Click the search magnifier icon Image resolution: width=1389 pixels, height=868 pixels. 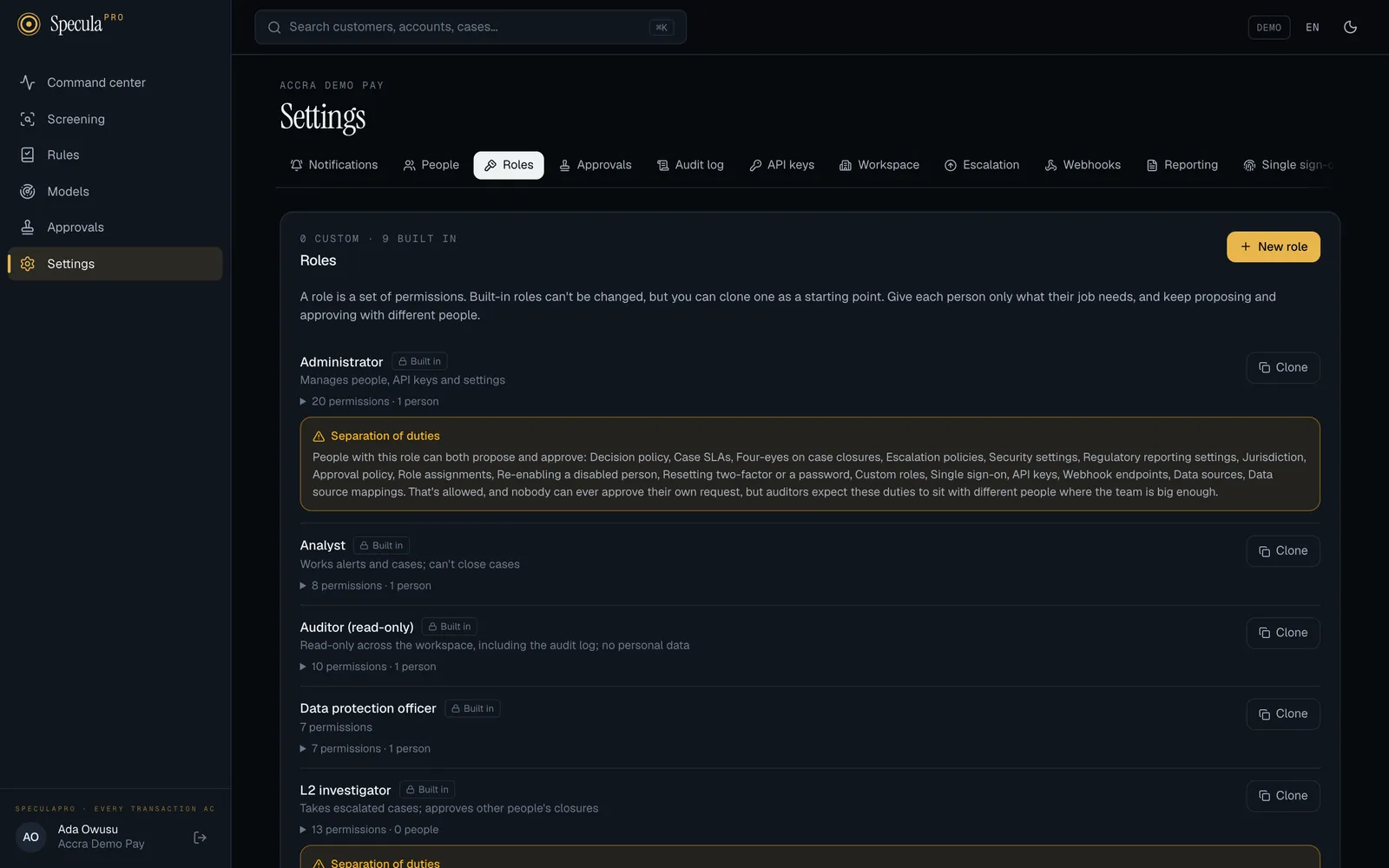[274, 28]
